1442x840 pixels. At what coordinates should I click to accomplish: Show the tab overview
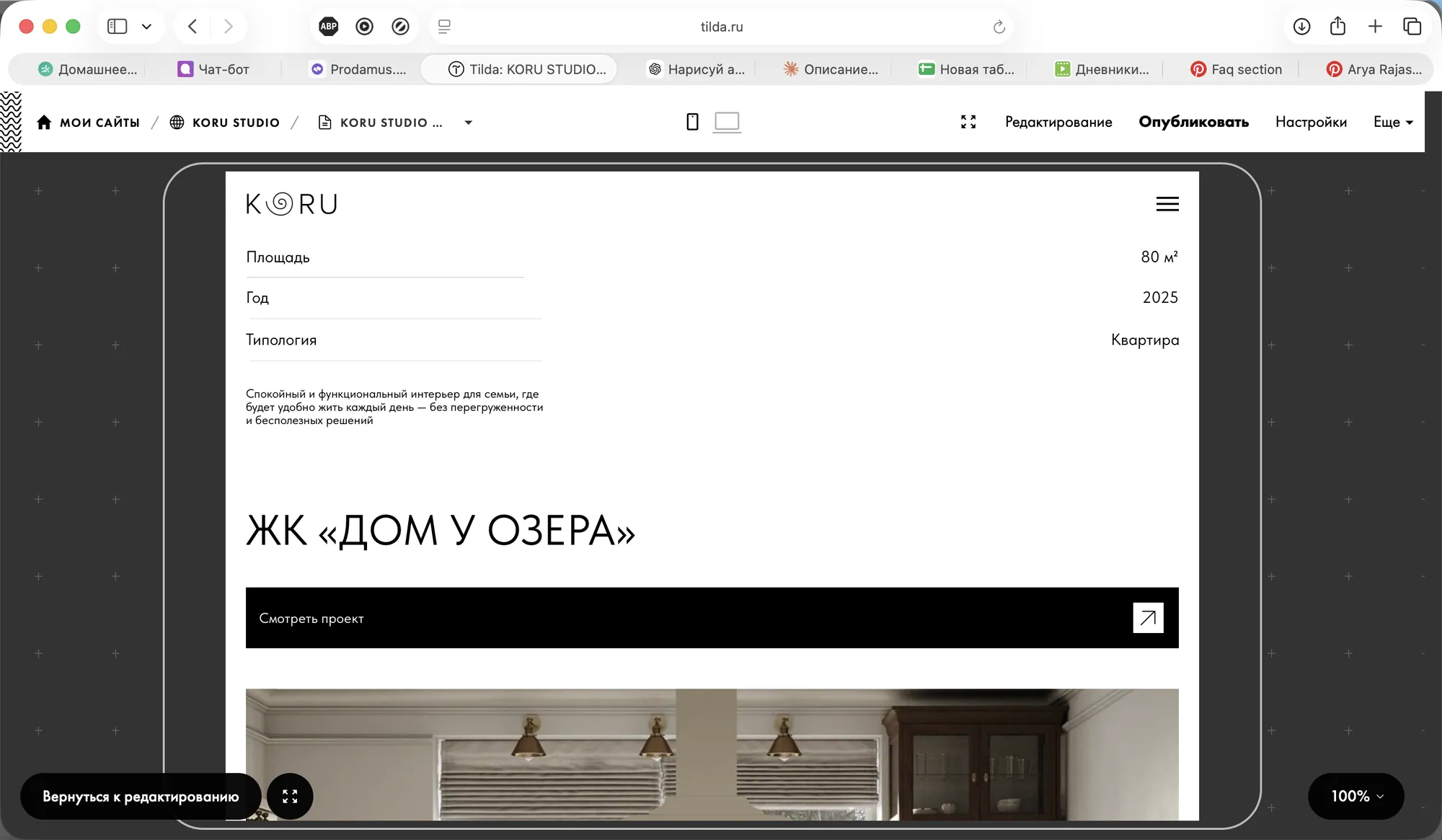1412,27
